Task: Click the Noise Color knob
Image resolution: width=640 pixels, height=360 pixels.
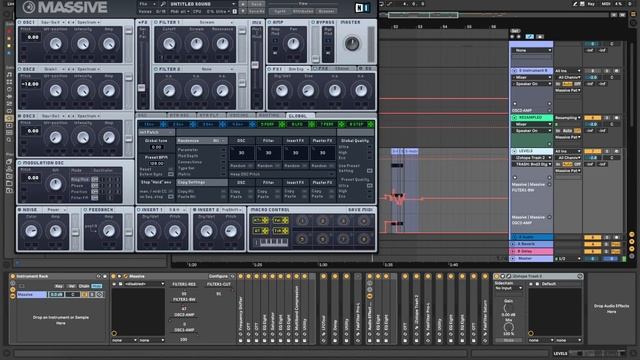Action: point(31,231)
